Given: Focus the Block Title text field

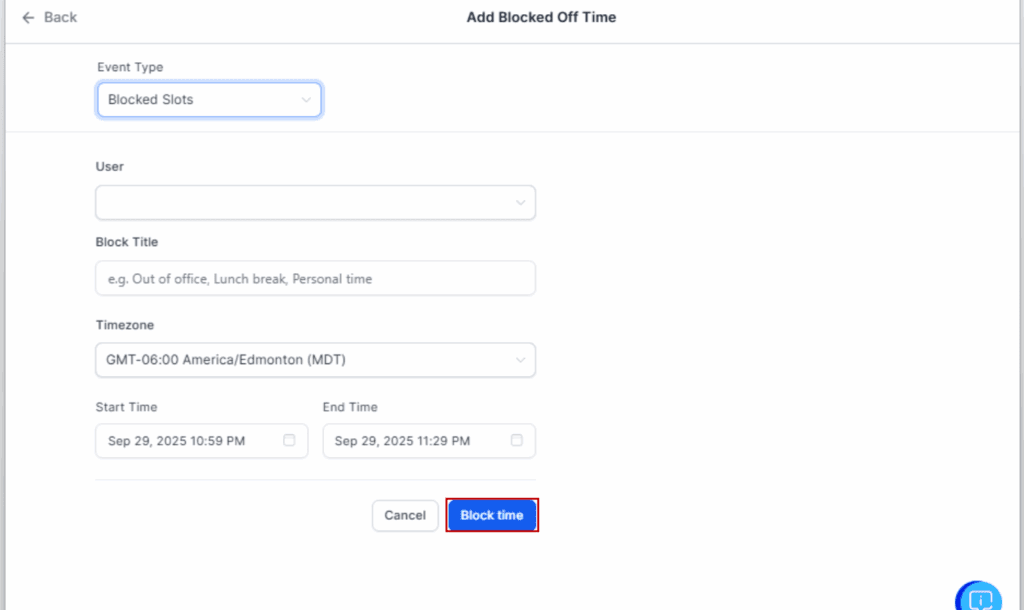Looking at the screenshot, I should click(x=315, y=279).
